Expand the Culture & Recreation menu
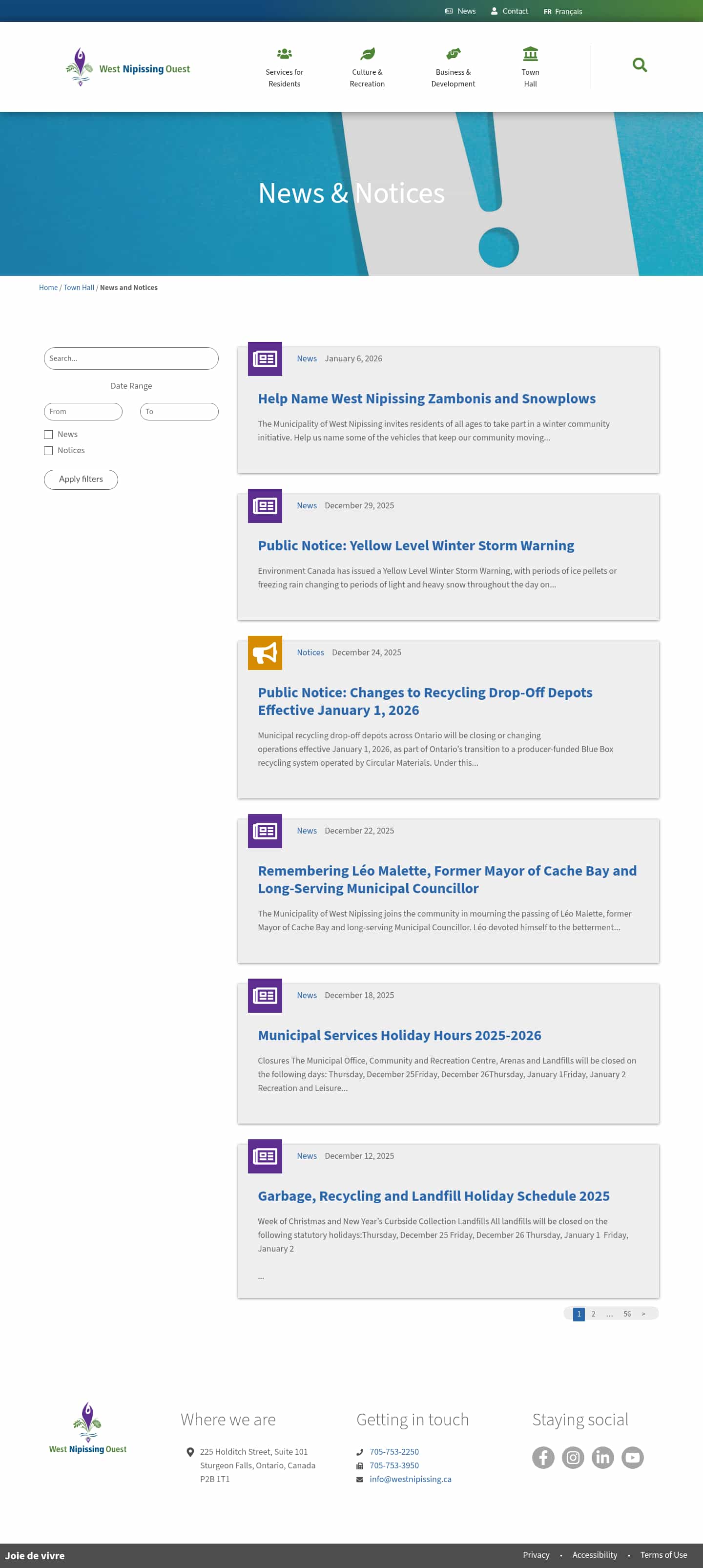 click(x=367, y=67)
